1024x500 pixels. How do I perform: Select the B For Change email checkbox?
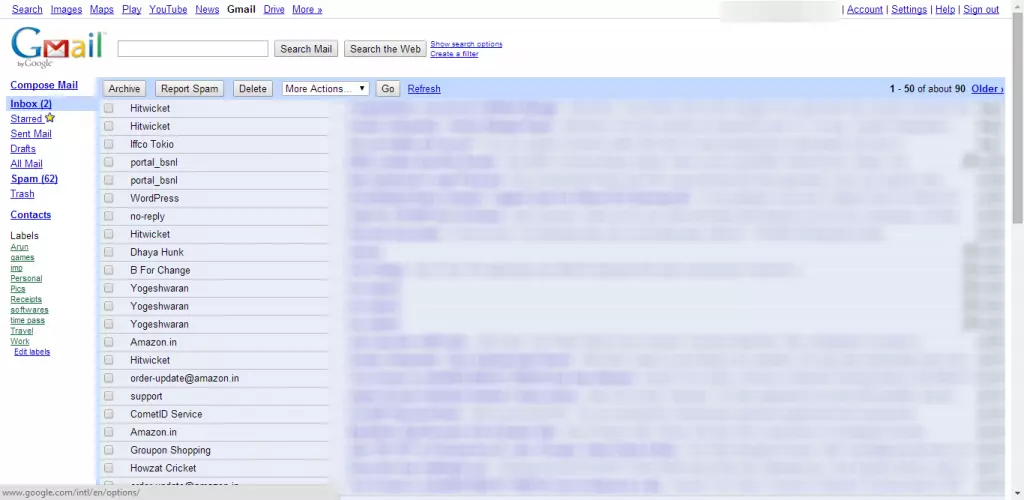click(108, 270)
